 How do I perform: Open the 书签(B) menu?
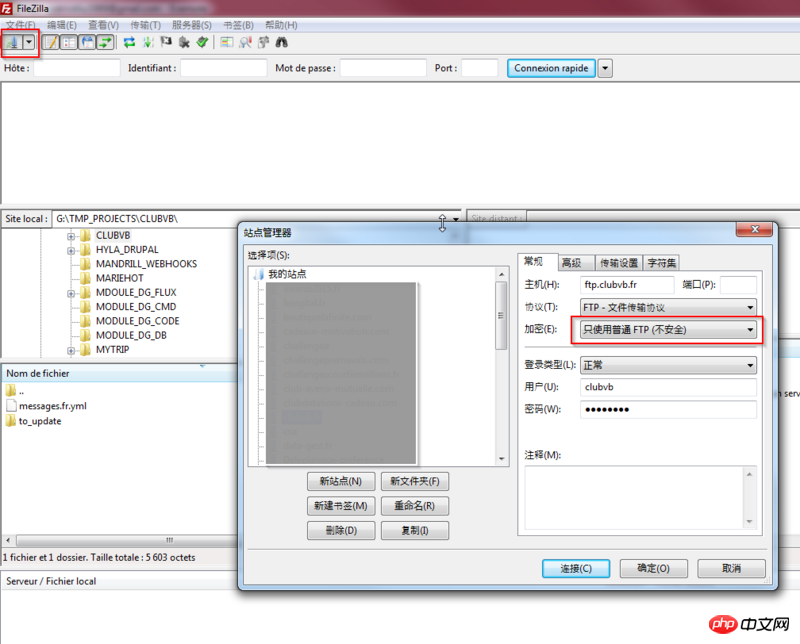(238, 25)
